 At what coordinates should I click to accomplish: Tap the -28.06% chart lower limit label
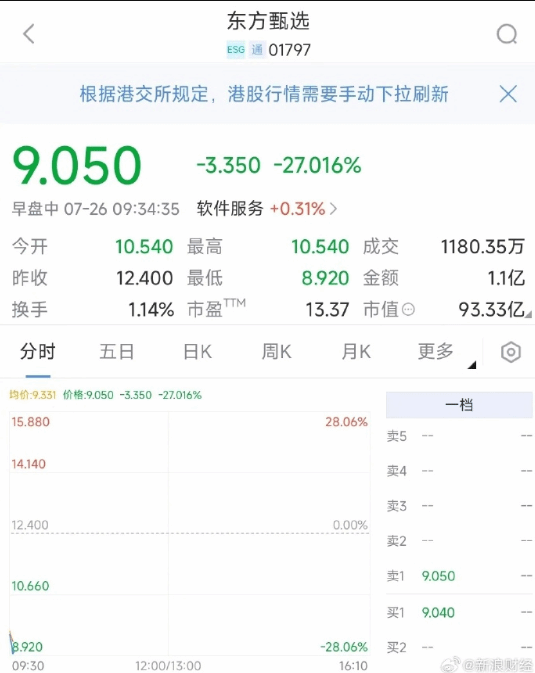pos(344,647)
